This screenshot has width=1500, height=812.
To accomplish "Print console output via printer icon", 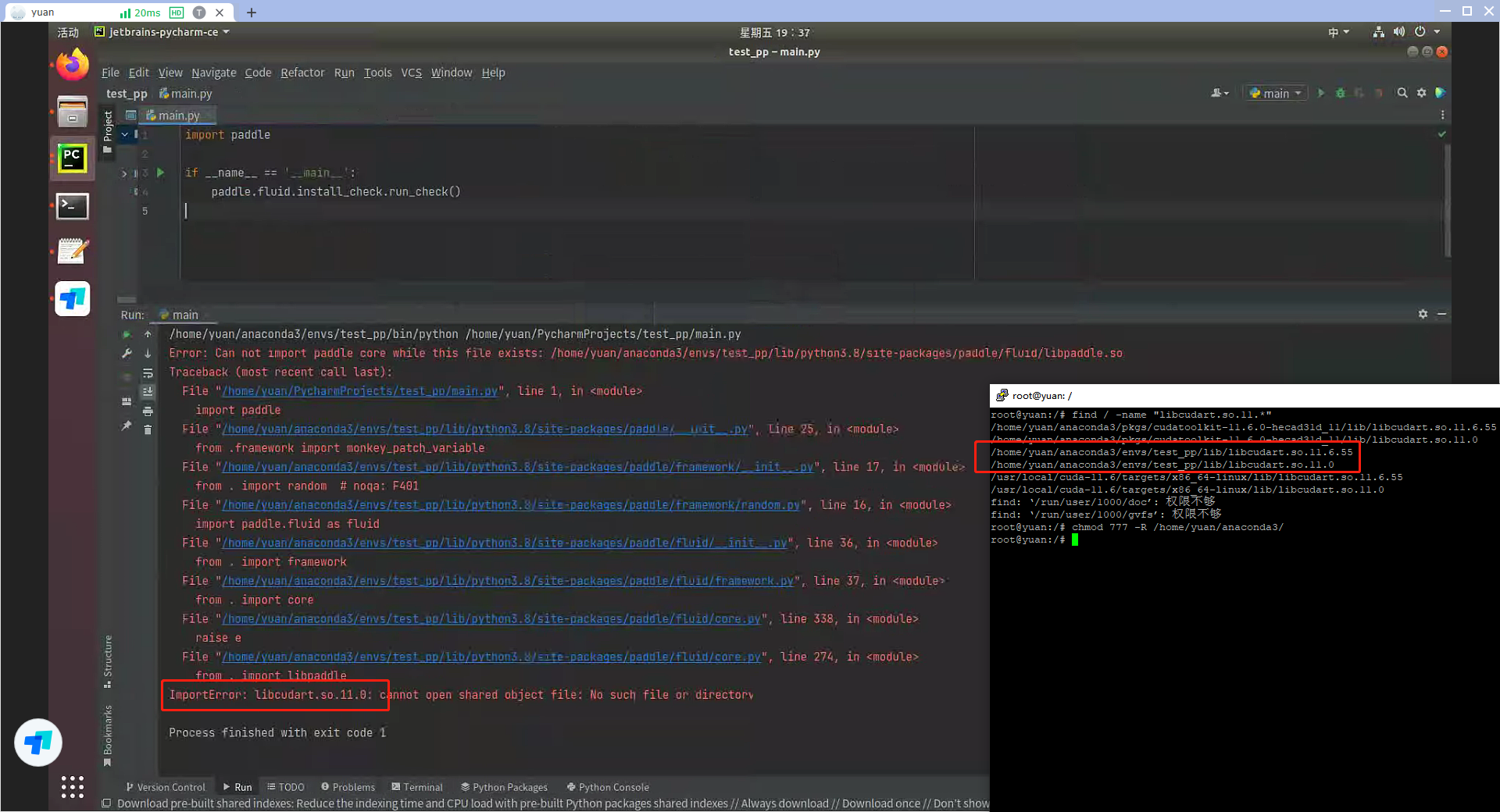I will [148, 412].
